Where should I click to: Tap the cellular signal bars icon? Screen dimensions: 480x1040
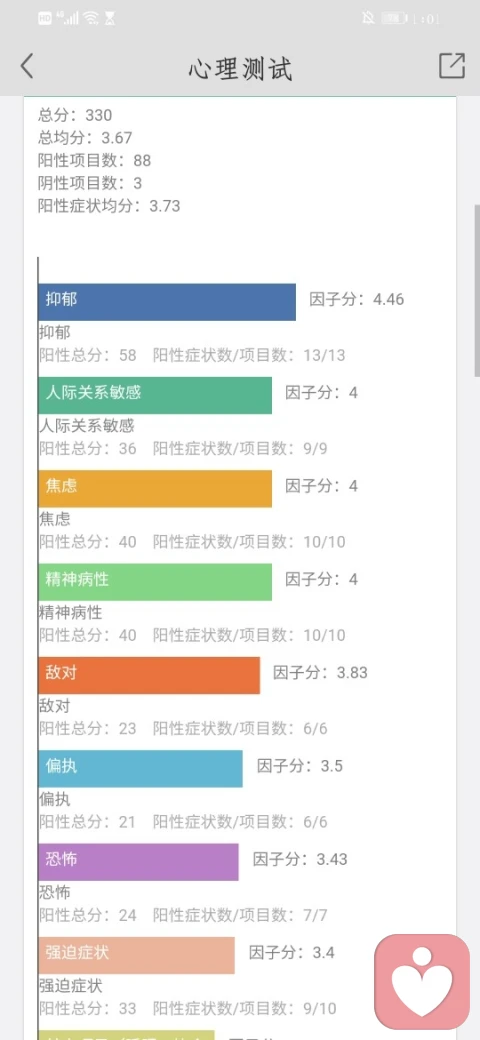(68, 18)
